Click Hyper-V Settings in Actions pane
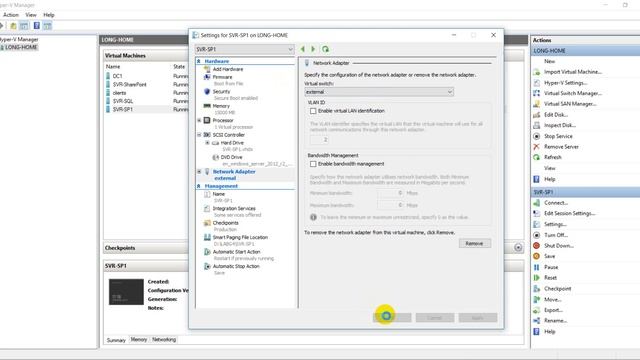640x360 pixels. tap(565, 83)
